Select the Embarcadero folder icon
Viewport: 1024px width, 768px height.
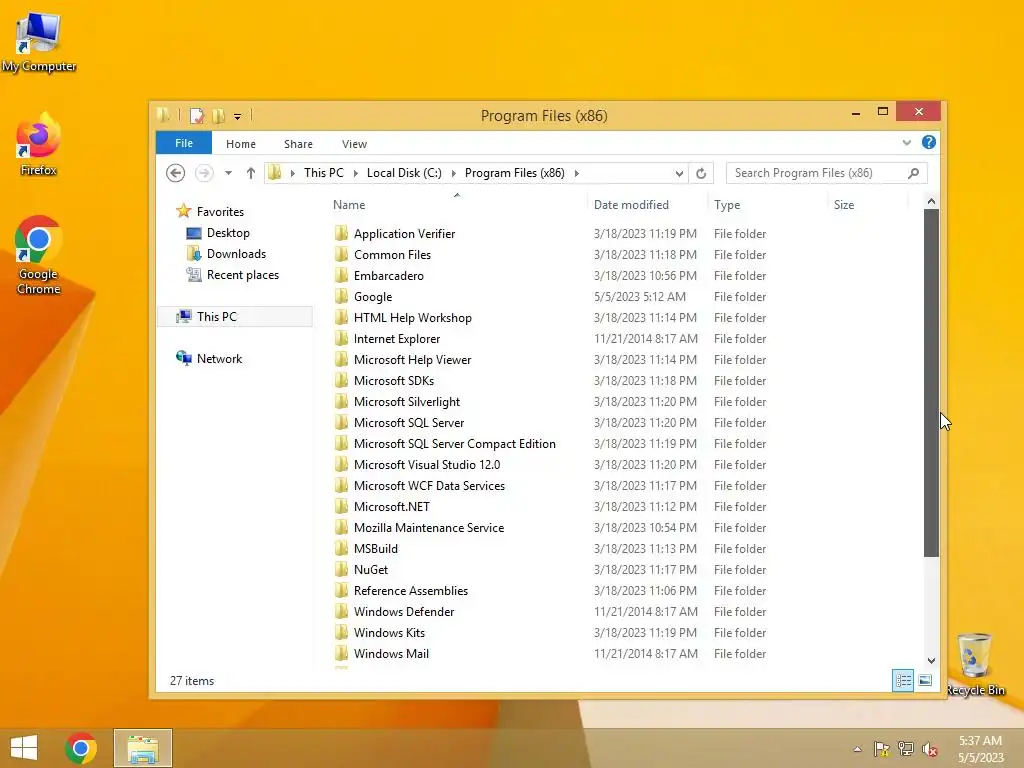tap(341, 276)
